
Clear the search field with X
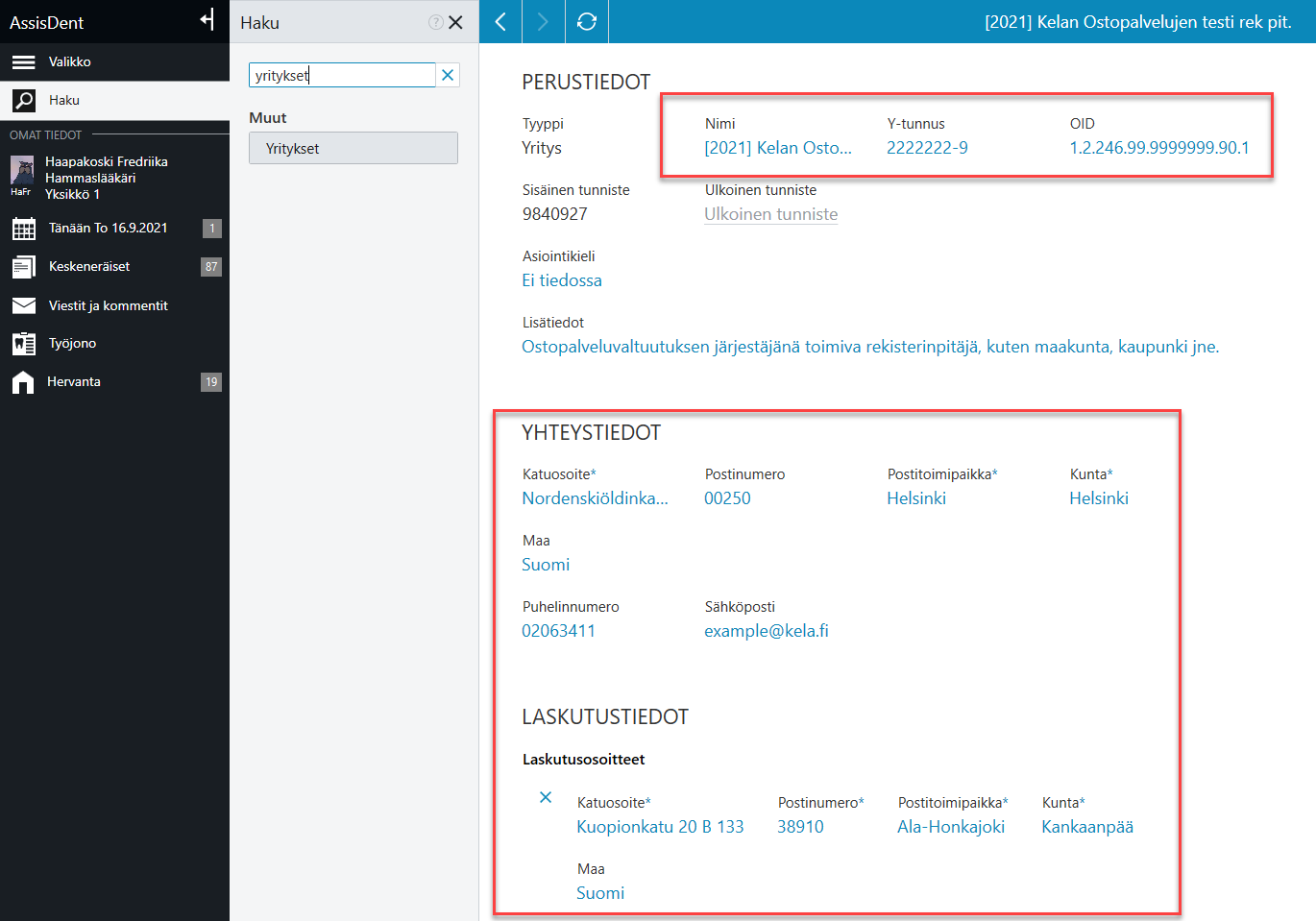[x=448, y=75]
